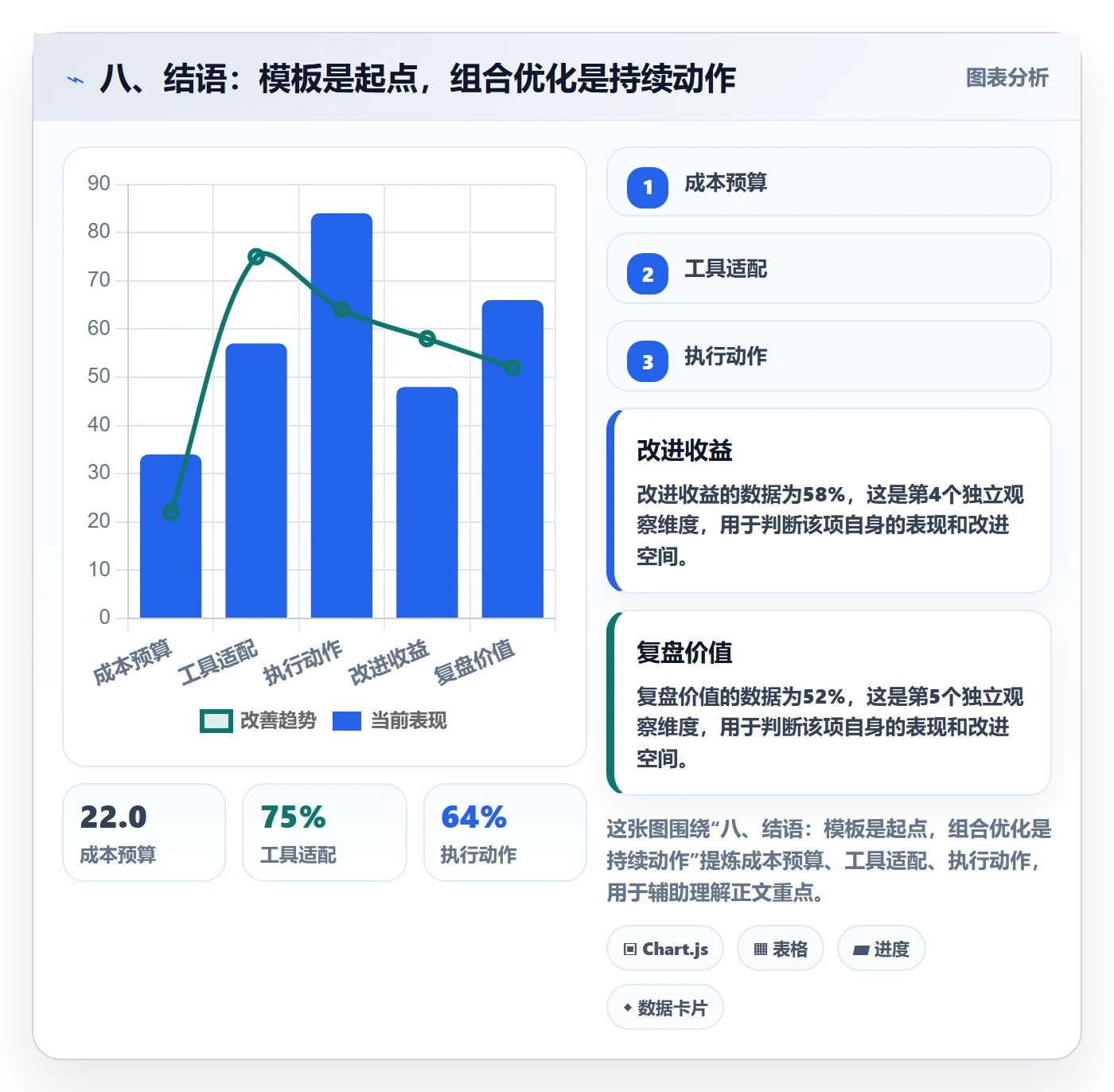
Task: Toggle the 改善趋势 legend swatch
Action: (x=216, y=721)
